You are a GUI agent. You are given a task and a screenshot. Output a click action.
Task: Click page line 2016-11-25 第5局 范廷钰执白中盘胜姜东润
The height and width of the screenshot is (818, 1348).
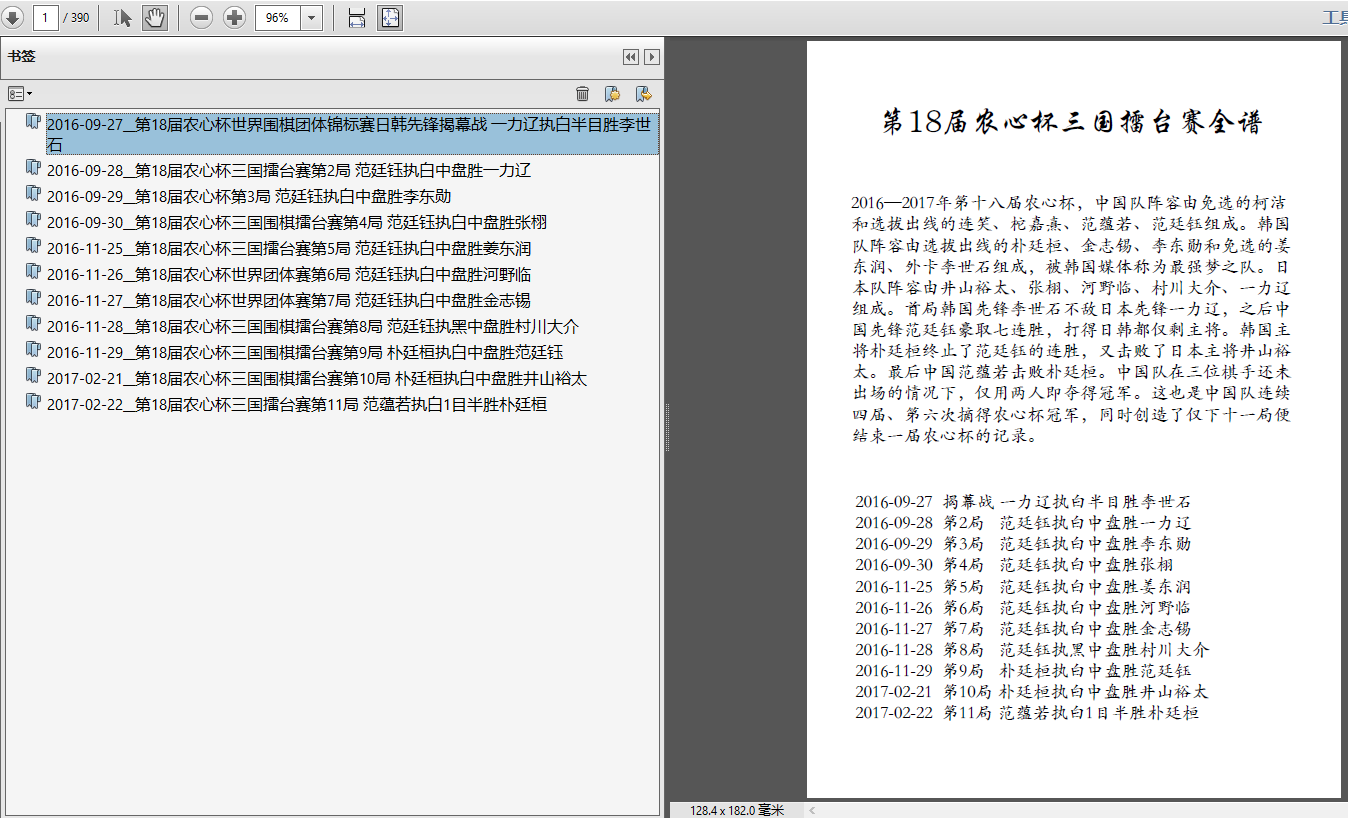pos(1023,586)
